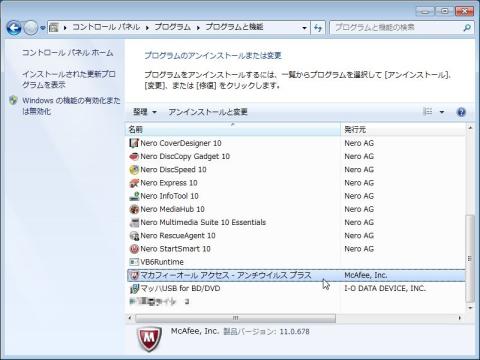Click VB6Runtime name text

click(162, 262)
